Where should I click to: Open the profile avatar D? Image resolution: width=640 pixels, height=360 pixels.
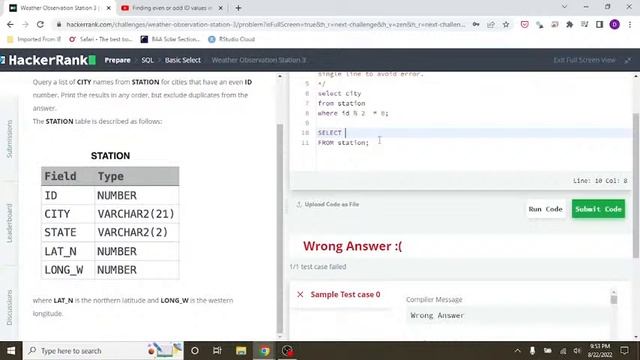[615, 24]
